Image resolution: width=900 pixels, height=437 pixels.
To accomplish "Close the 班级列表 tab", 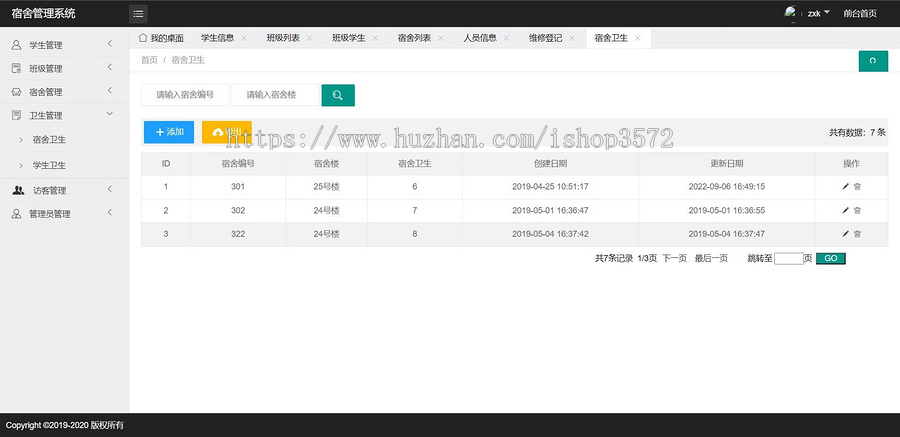I will [x=309, y=38].
